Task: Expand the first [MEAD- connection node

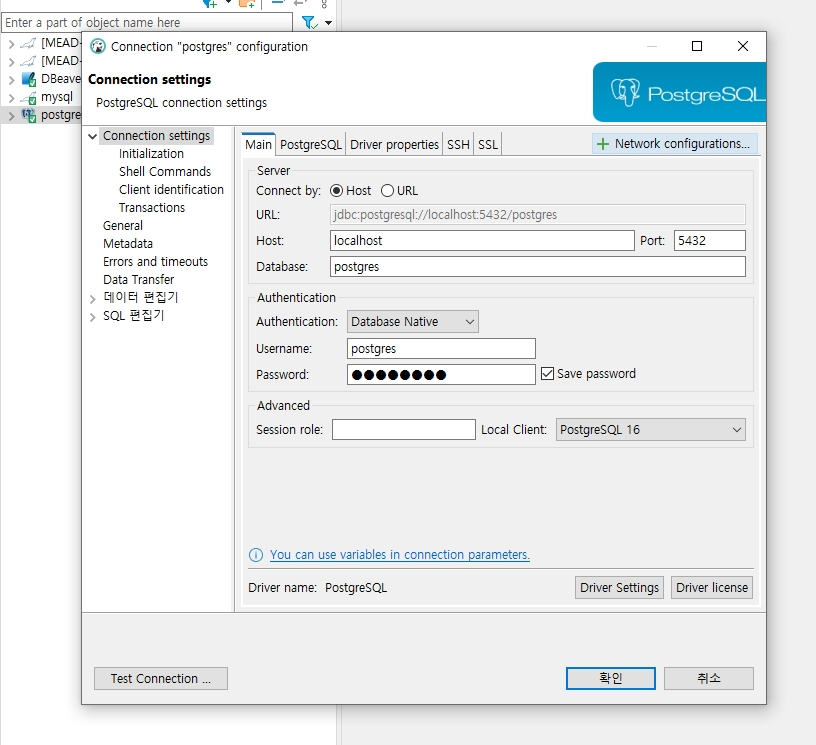Action: 11,45
